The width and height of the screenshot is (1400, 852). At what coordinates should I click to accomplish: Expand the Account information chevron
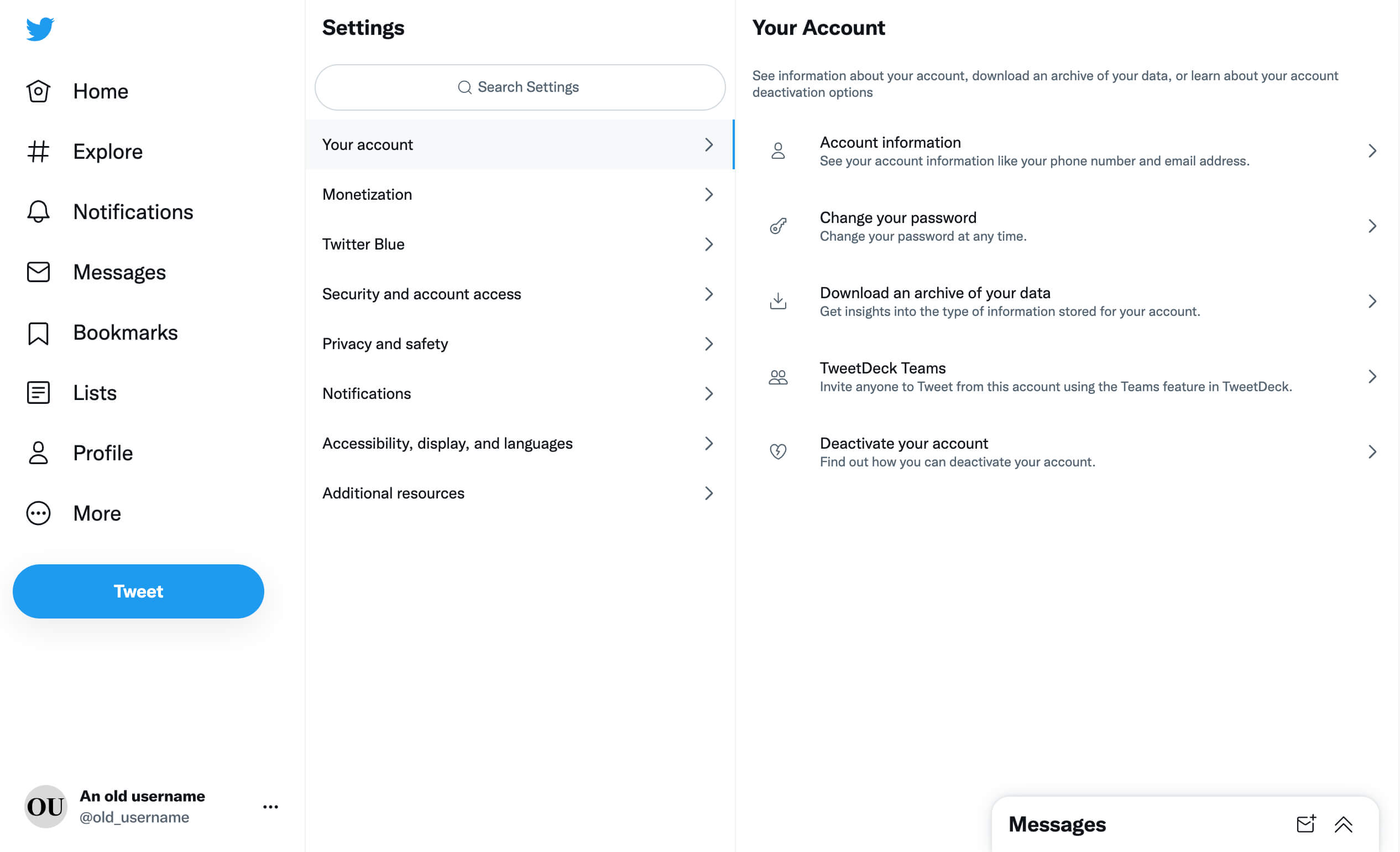tap(1372, 151)
